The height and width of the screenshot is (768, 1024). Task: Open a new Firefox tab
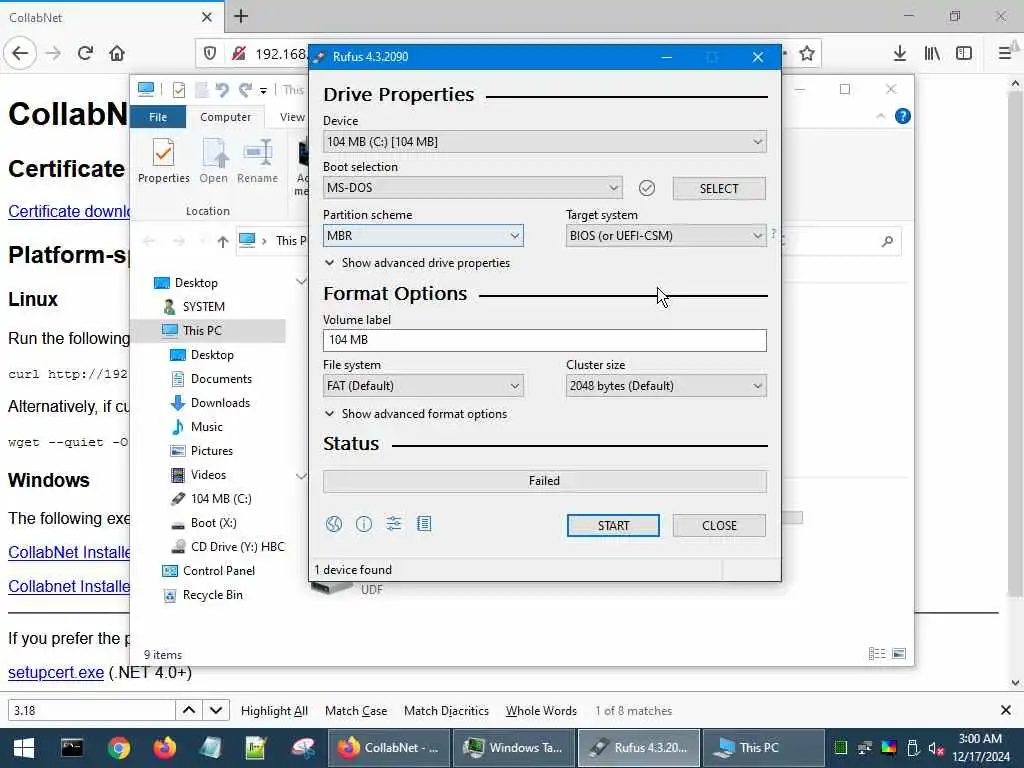tap(241, 16)
